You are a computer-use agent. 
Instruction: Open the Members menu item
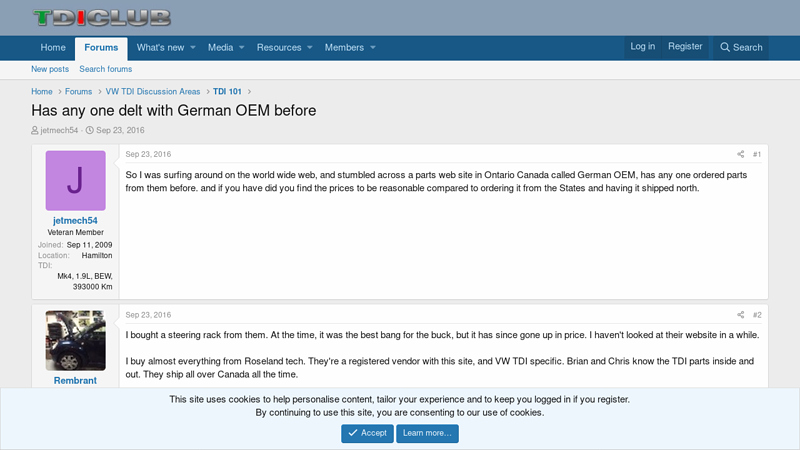(344, 47)
